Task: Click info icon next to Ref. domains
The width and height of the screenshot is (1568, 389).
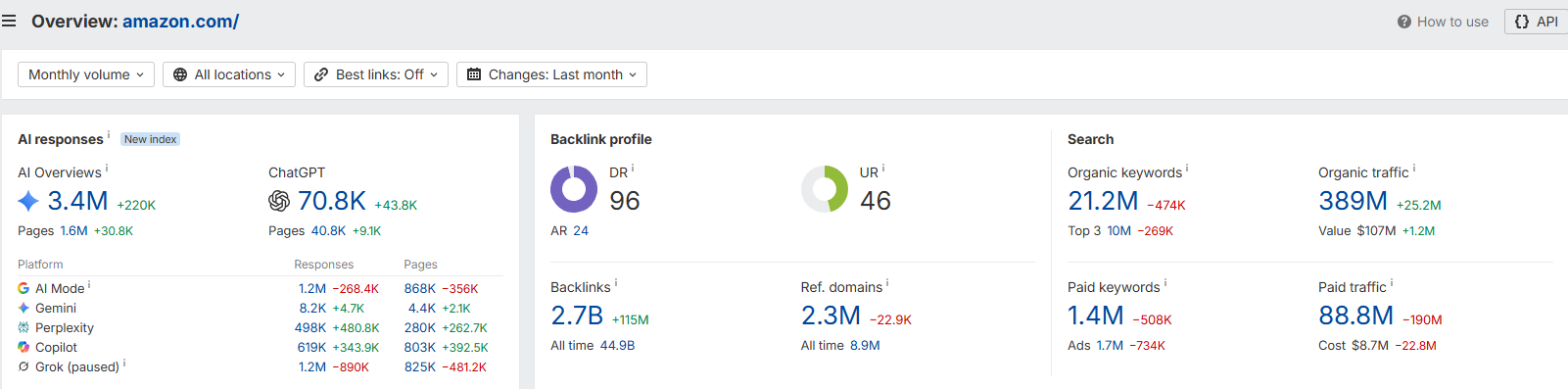Action: pyautogui.click(x=887, y=283)
